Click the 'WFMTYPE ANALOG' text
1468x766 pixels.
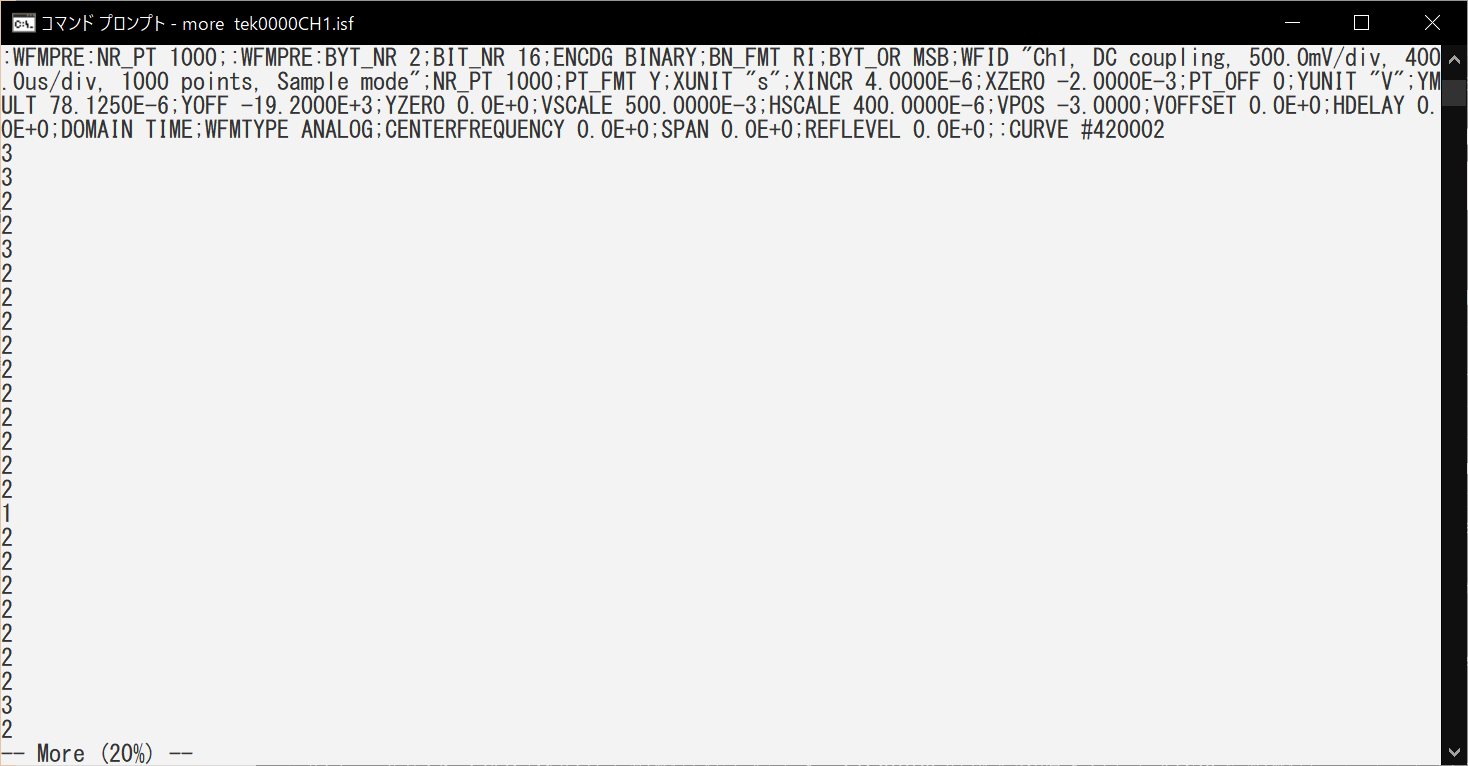coord(287,130)
